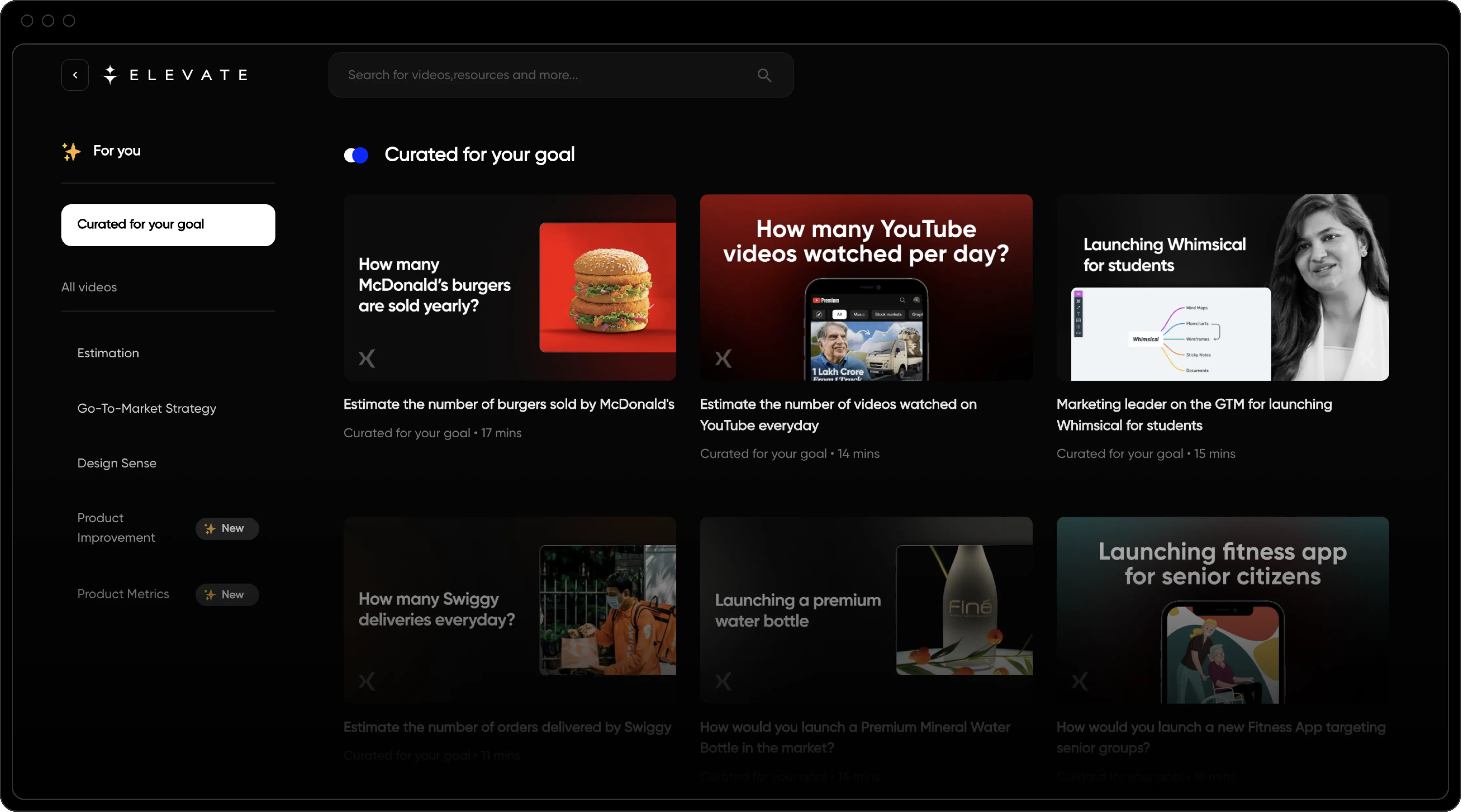The height and width of the screenshot is (812, 1461).
Task: Click the Elevate star logo
Action: (110, 75)
